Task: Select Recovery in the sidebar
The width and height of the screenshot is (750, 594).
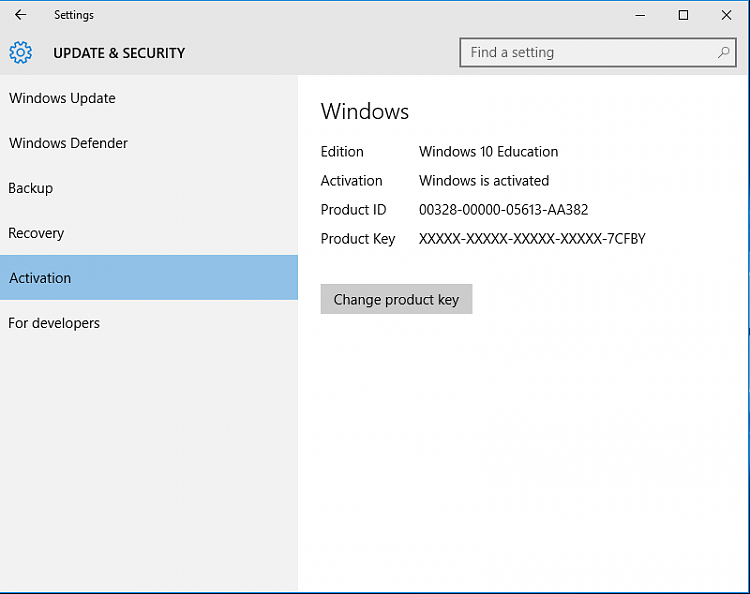Action: [x=149, y=233]
